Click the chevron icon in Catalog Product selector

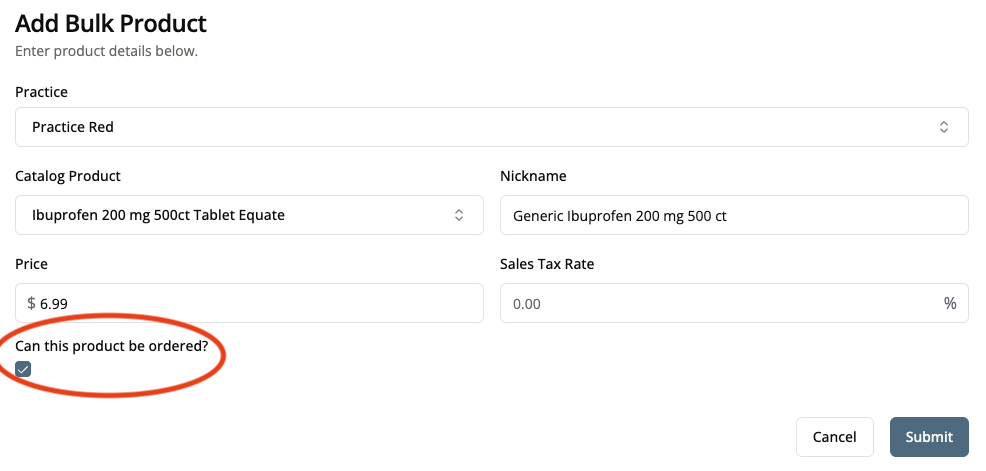pos(459,215)
